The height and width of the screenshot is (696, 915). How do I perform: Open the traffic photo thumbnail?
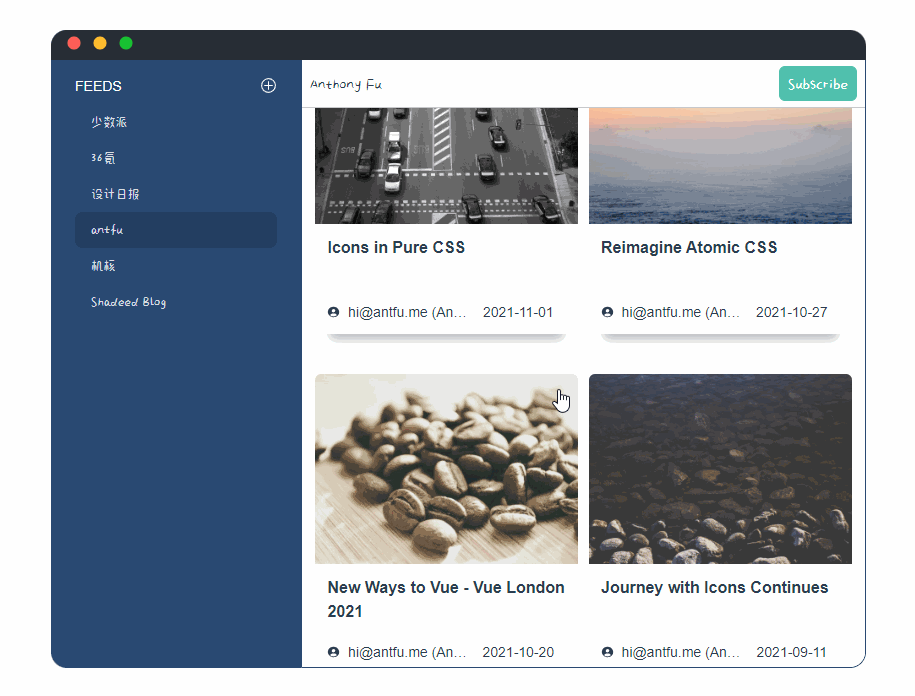446,166
